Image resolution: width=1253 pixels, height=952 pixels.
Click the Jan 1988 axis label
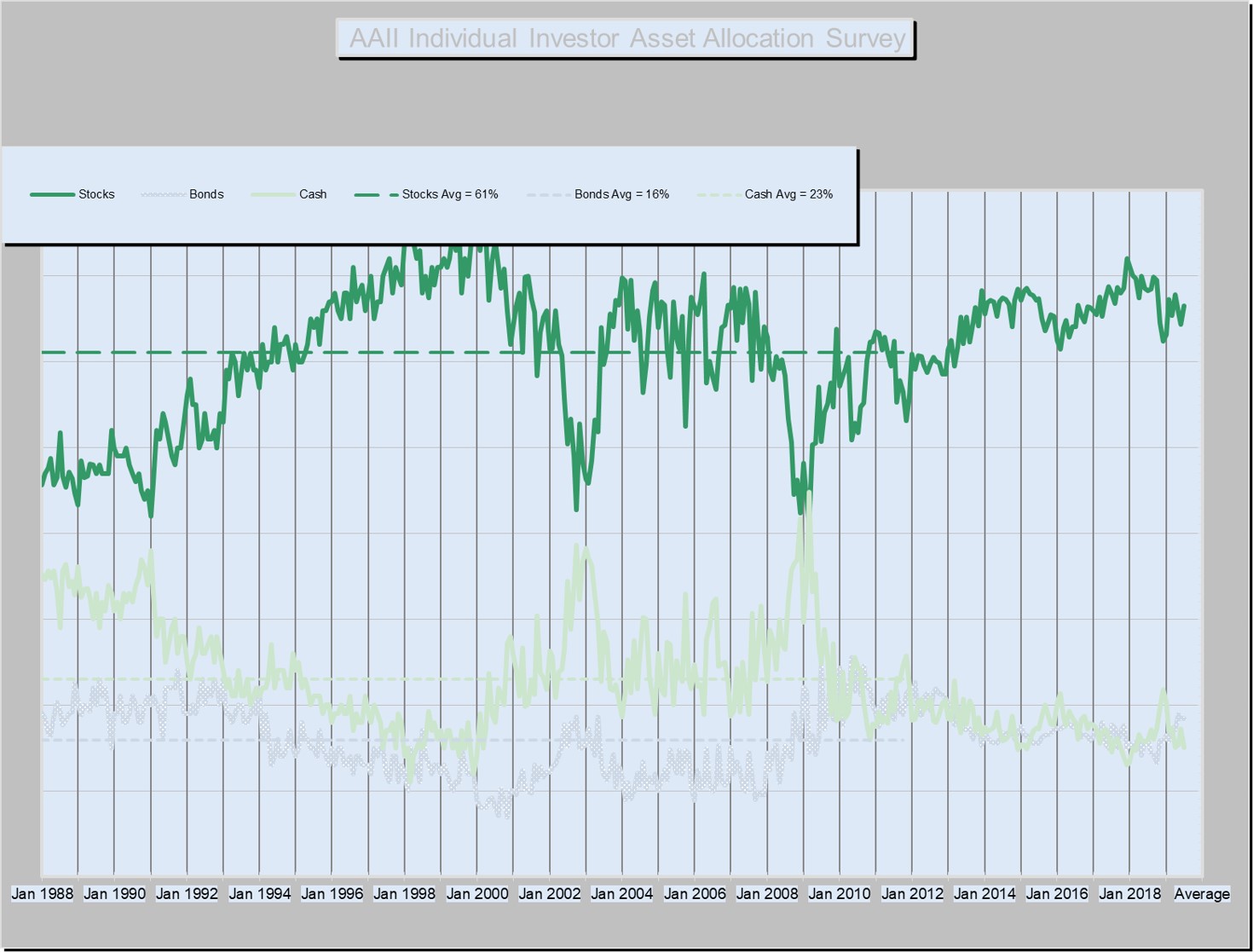pyautogui.click(x=42, y=894)
